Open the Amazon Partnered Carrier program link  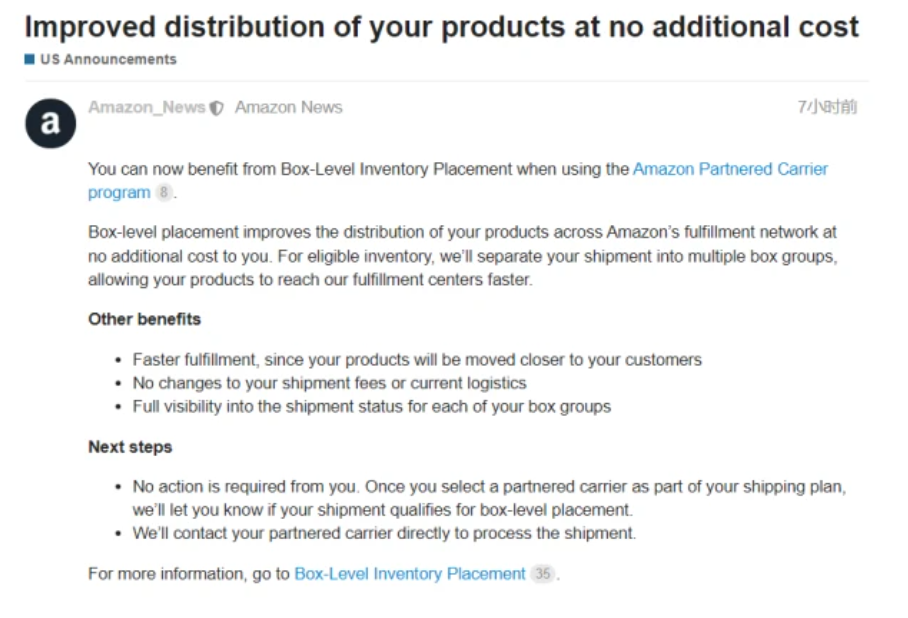[457, 181]
